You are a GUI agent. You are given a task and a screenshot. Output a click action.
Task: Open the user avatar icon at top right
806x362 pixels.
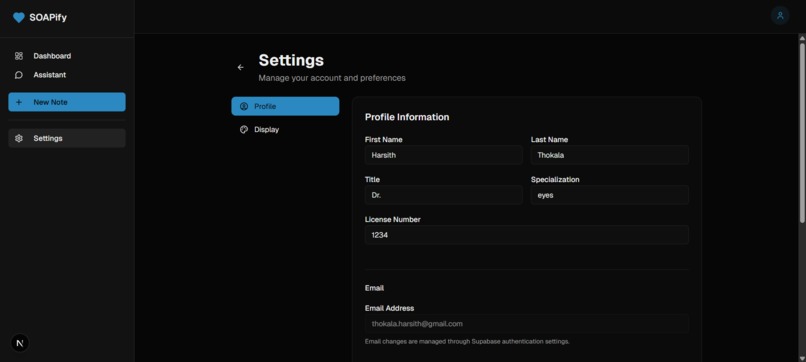click(780, 15)
